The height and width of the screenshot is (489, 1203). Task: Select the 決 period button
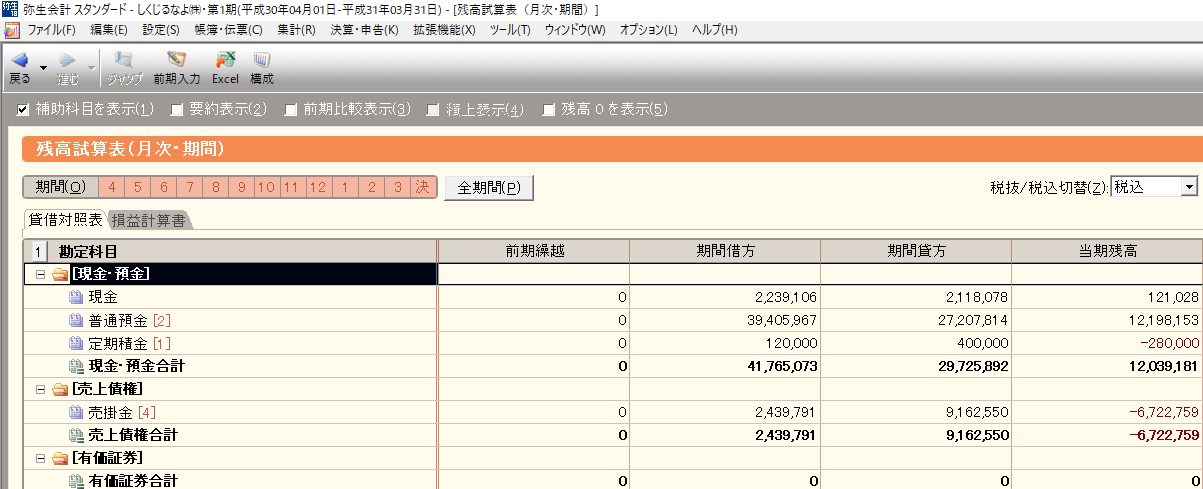tap(423, 187)
